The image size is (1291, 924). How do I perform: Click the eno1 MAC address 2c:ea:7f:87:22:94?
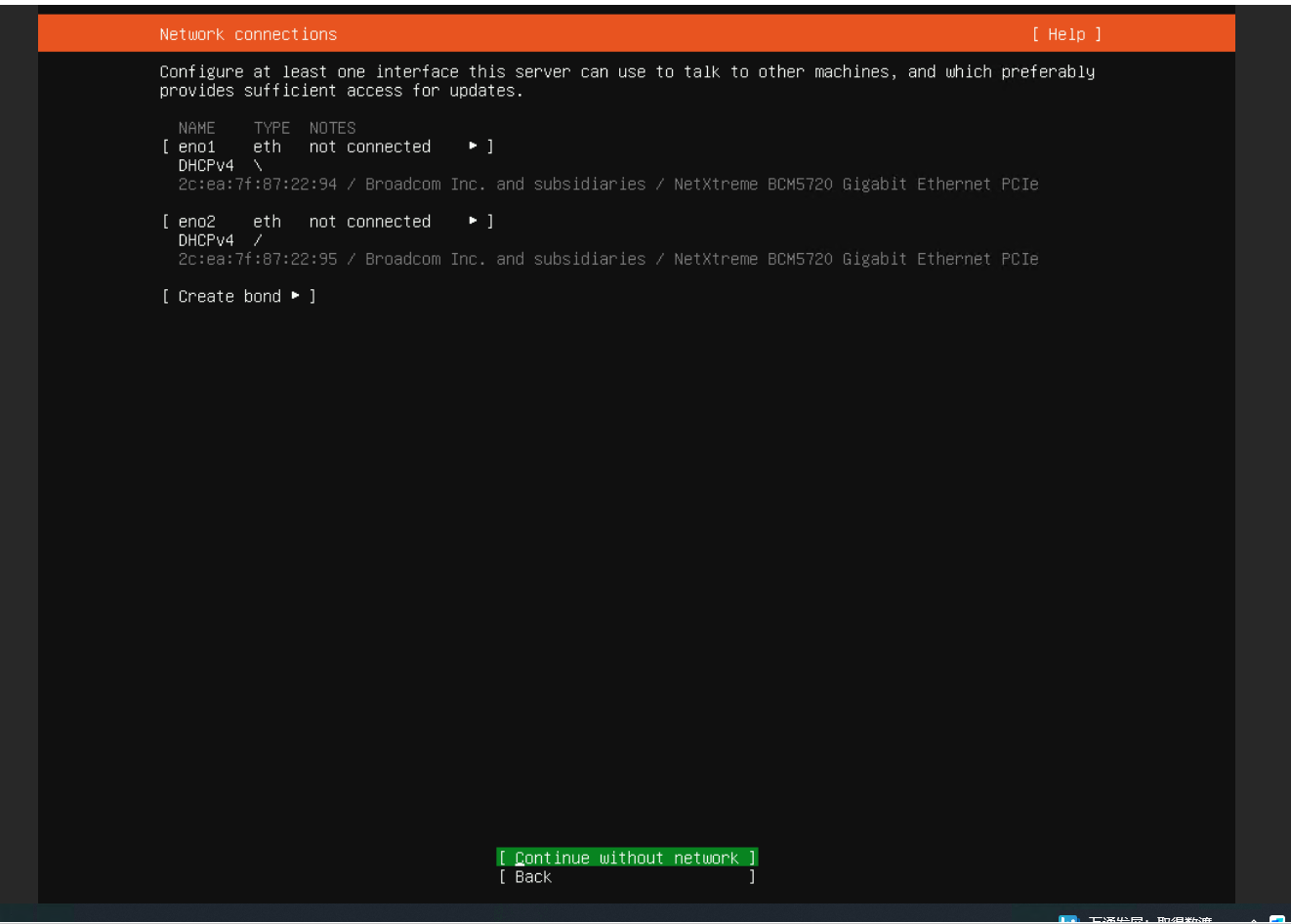click(257, 185)
